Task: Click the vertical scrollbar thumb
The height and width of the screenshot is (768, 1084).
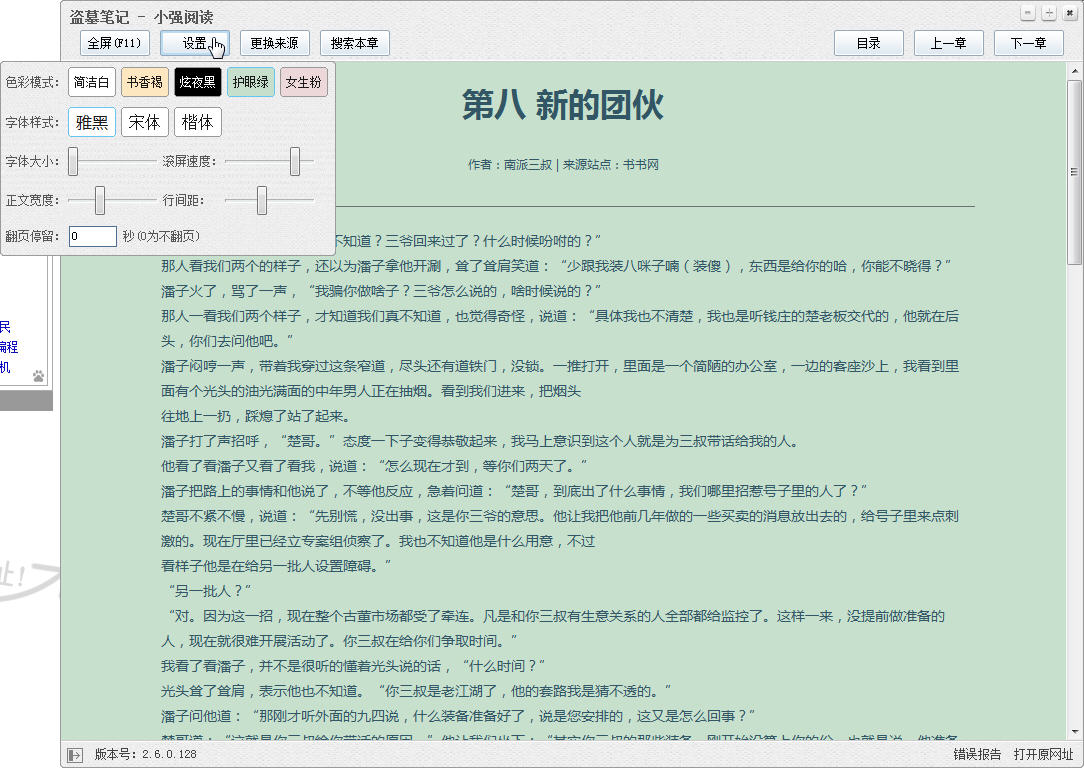Action: [1074, 171]
